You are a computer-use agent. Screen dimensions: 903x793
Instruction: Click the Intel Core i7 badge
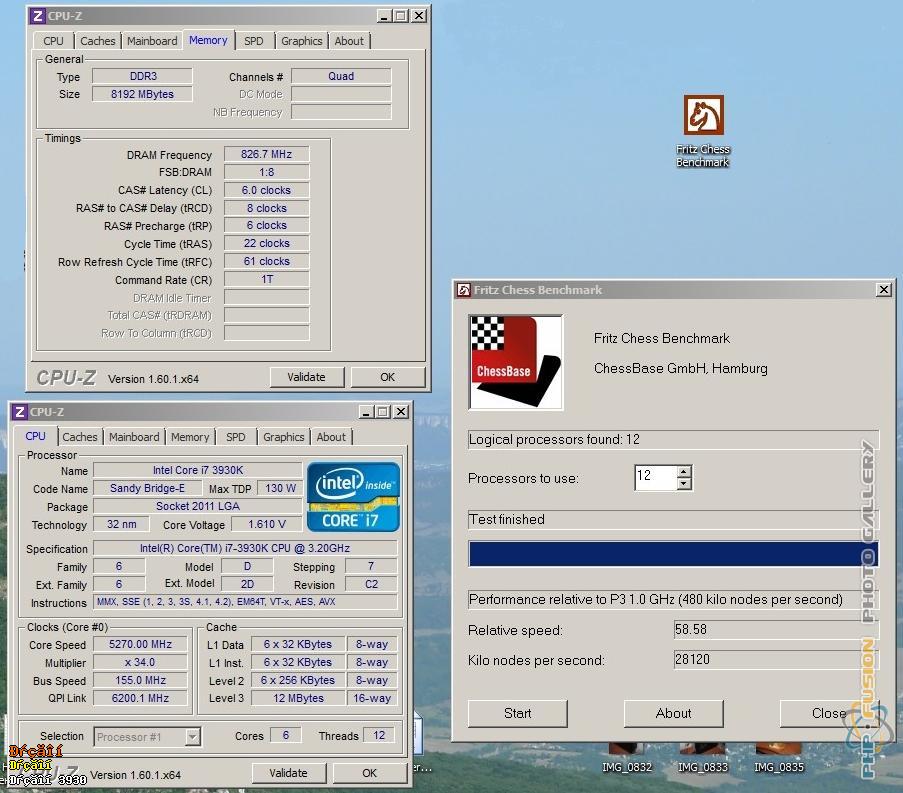(x=353, y=497)
